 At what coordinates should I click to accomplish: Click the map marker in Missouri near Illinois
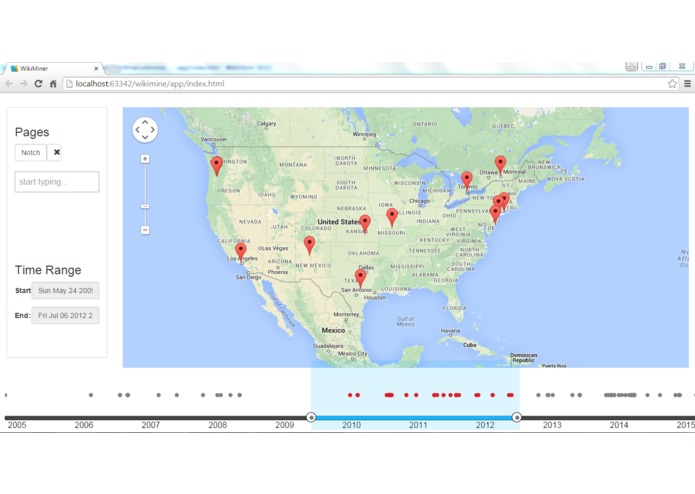(392, 218)
